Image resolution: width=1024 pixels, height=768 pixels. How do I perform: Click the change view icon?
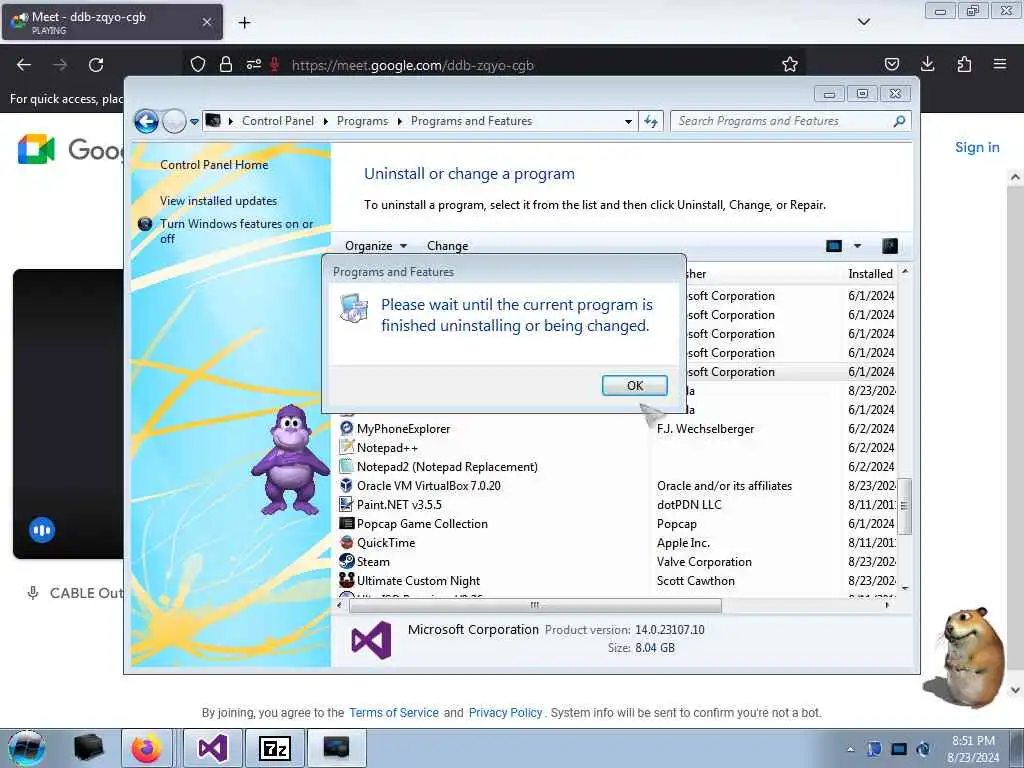(x=834, y=246)
